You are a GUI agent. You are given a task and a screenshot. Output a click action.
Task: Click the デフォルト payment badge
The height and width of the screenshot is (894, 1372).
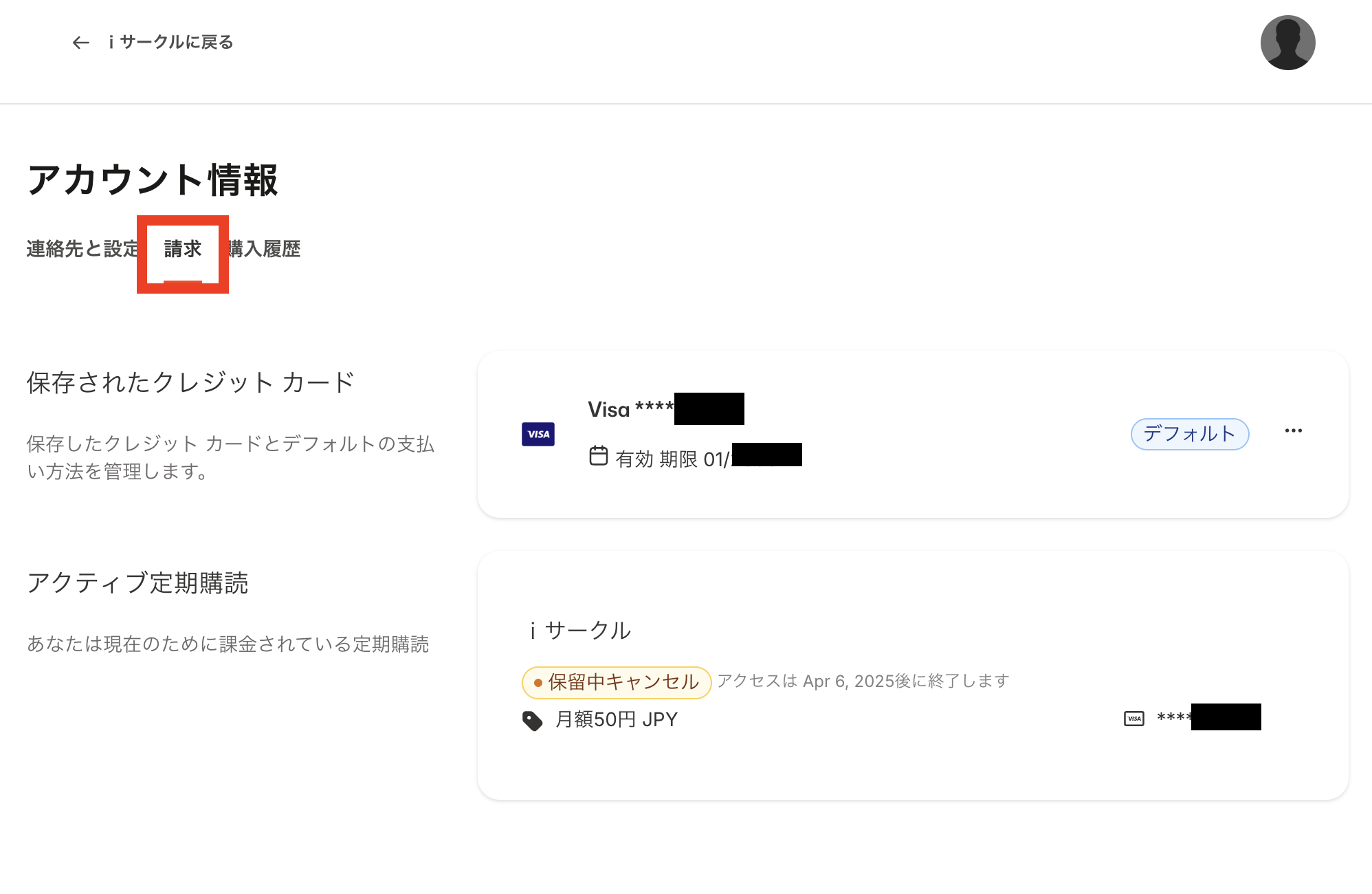(1189, 434)
